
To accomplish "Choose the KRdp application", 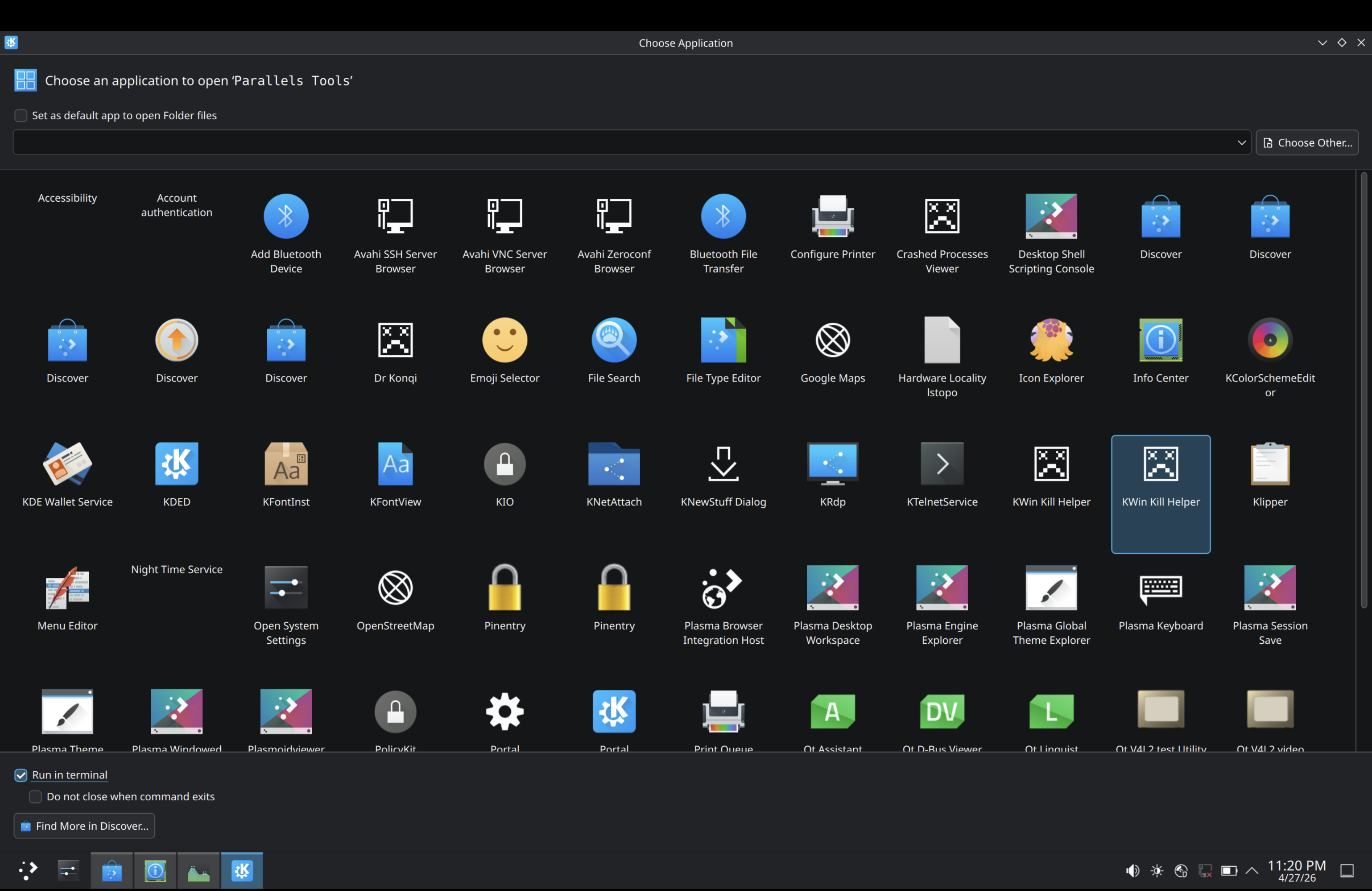I will 832,476.
